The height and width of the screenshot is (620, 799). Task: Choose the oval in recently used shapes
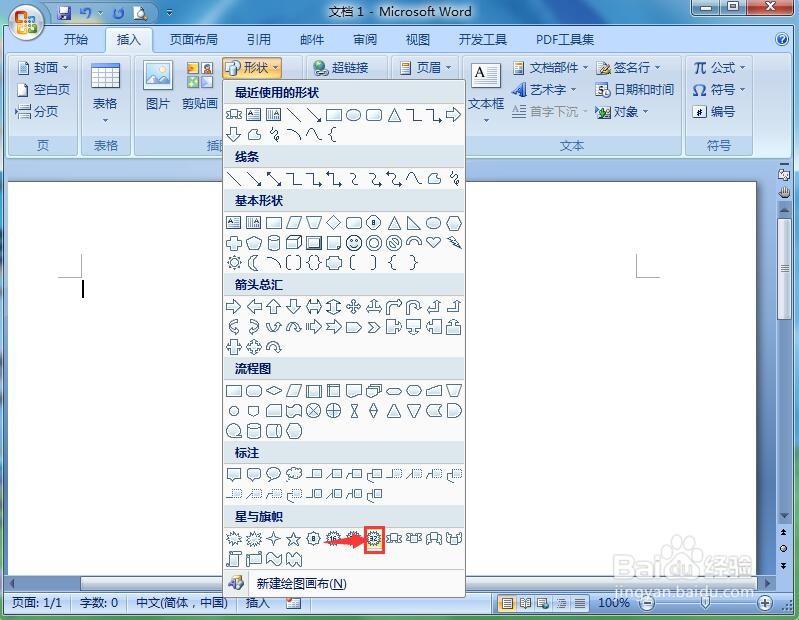tap(354, 115)
